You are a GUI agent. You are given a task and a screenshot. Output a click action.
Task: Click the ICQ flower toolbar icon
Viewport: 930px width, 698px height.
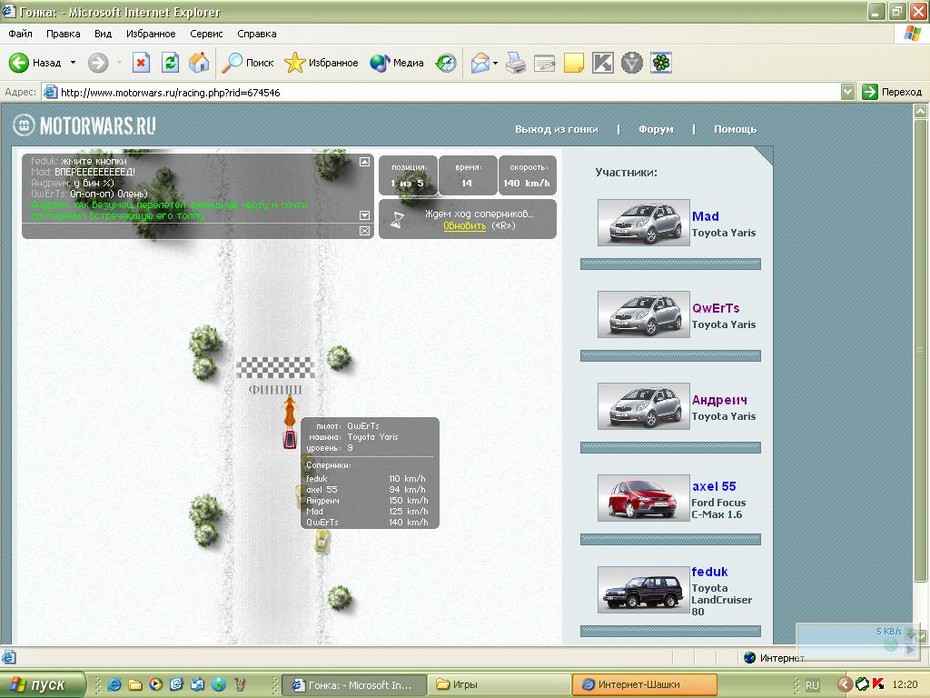pyautogui.click(x=661, y=62)
